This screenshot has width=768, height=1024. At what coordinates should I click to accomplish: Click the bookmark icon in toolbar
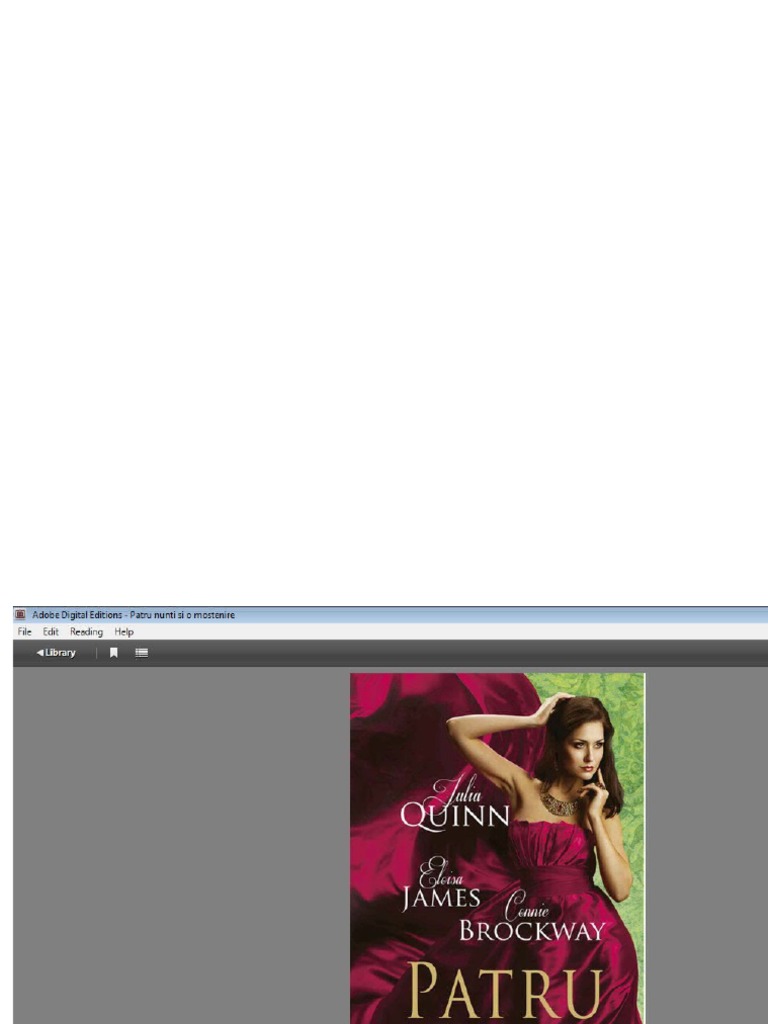114,652
